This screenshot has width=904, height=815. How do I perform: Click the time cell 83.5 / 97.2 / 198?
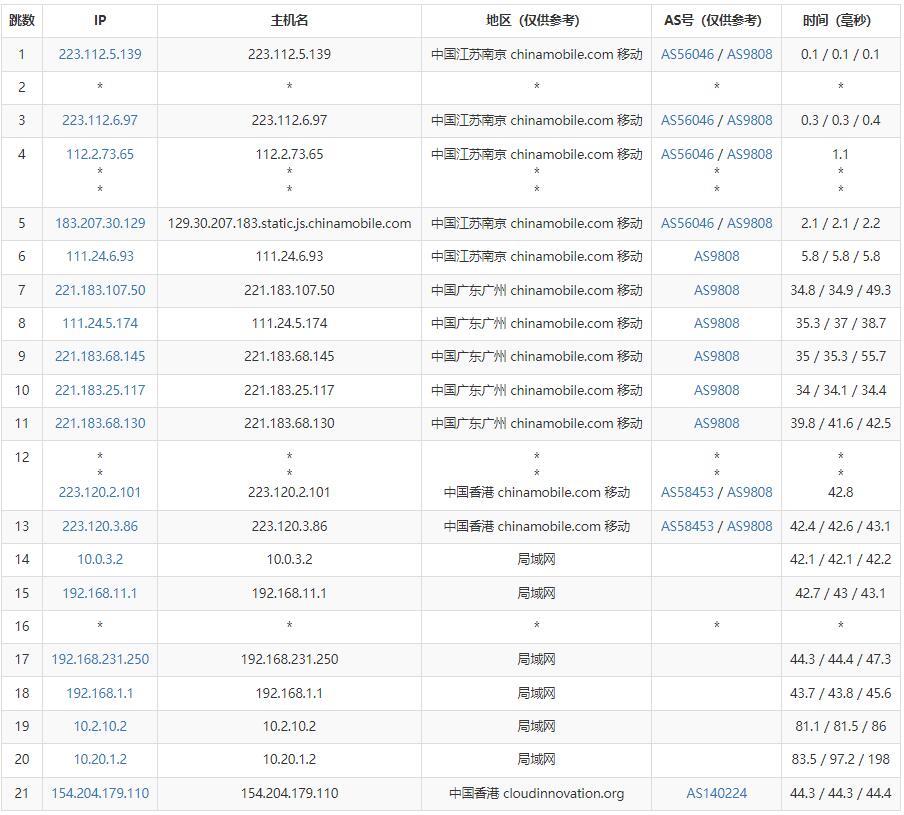841,759
